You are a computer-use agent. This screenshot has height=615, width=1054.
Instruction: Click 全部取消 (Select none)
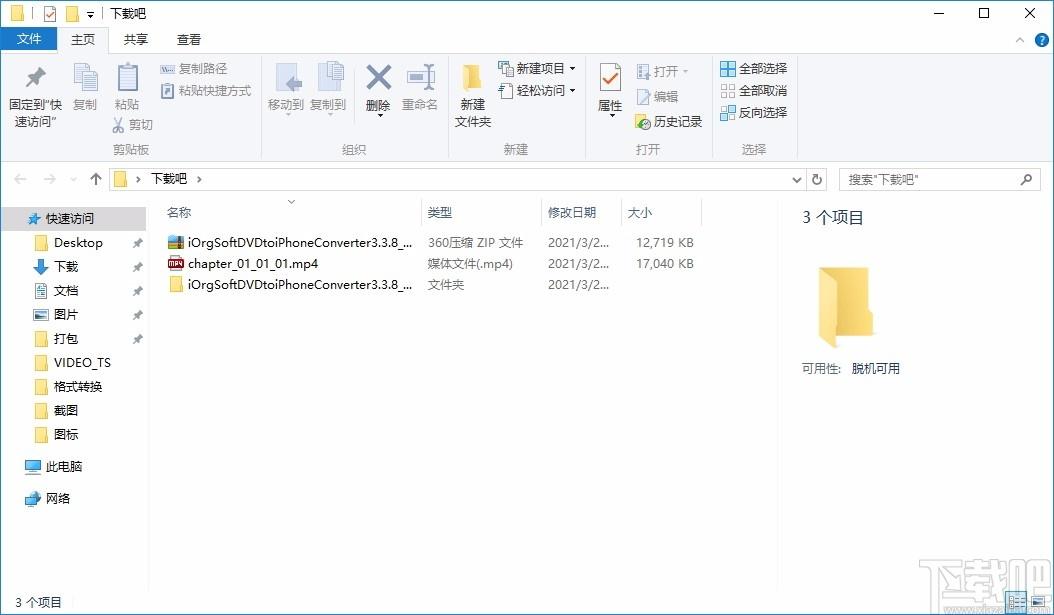pos(754,91)
